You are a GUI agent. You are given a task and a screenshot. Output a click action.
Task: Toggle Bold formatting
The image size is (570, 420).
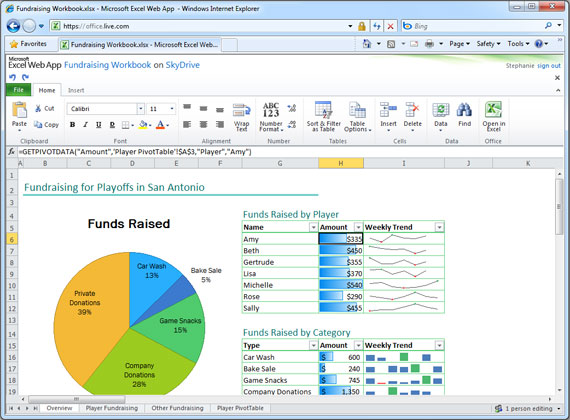pos(72,125)
